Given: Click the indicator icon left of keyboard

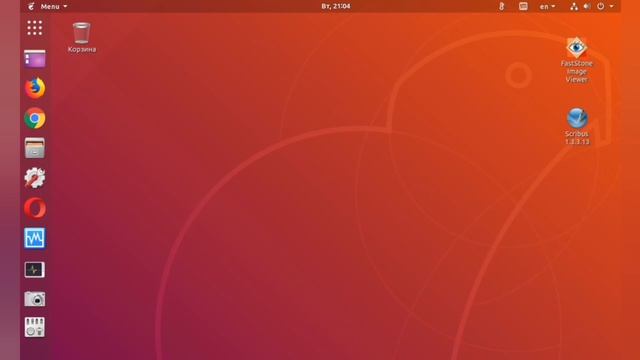Looking at the screenshot, I should click(502, 7).
